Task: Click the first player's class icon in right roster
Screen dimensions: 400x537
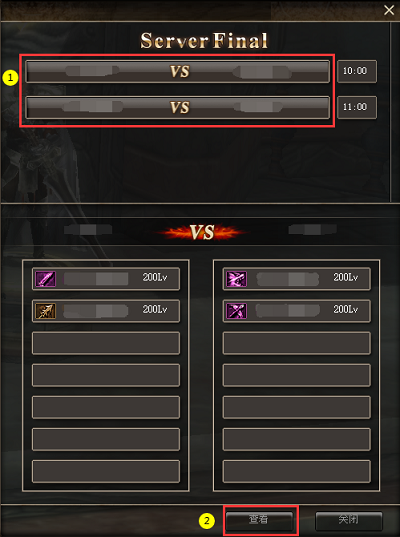Action: (x=236, y=279)
